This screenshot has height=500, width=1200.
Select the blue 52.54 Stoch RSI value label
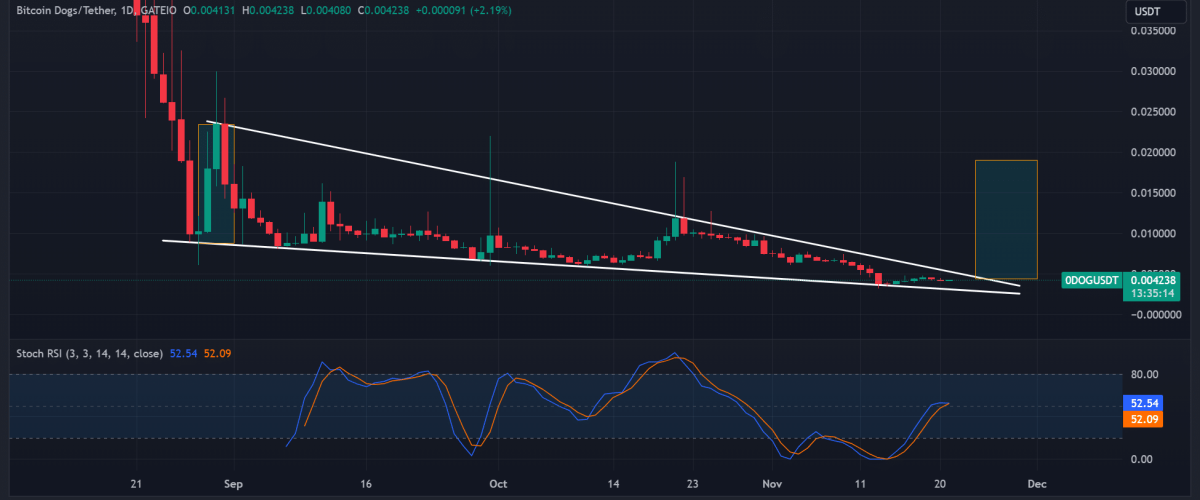point(1141,403)
